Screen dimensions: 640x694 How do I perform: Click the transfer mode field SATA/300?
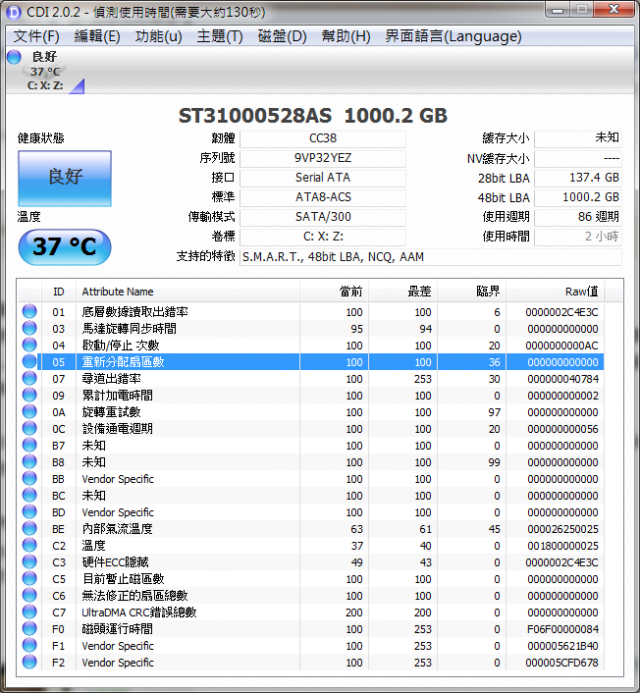(323, 217)
